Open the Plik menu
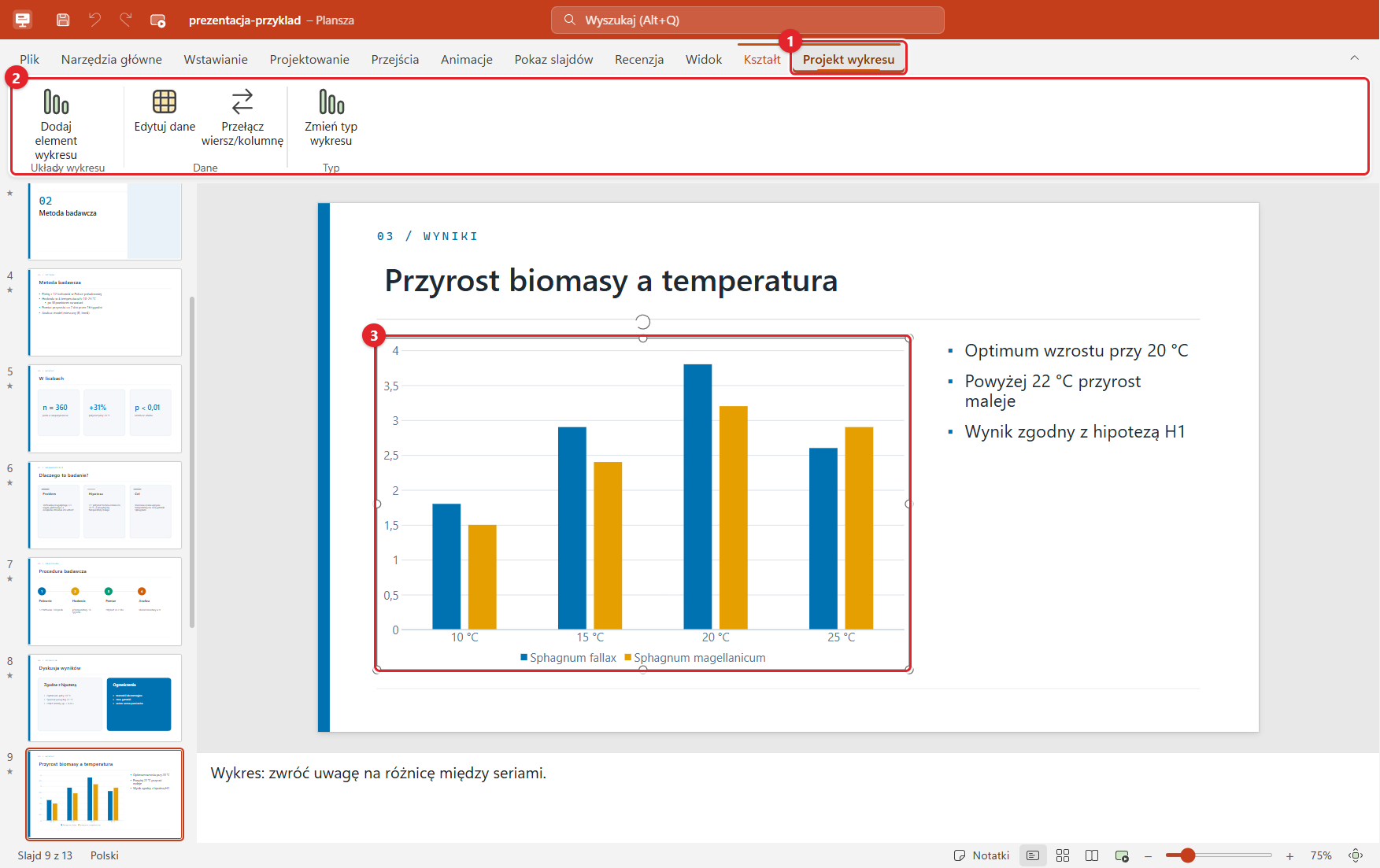 click(30, 59)
